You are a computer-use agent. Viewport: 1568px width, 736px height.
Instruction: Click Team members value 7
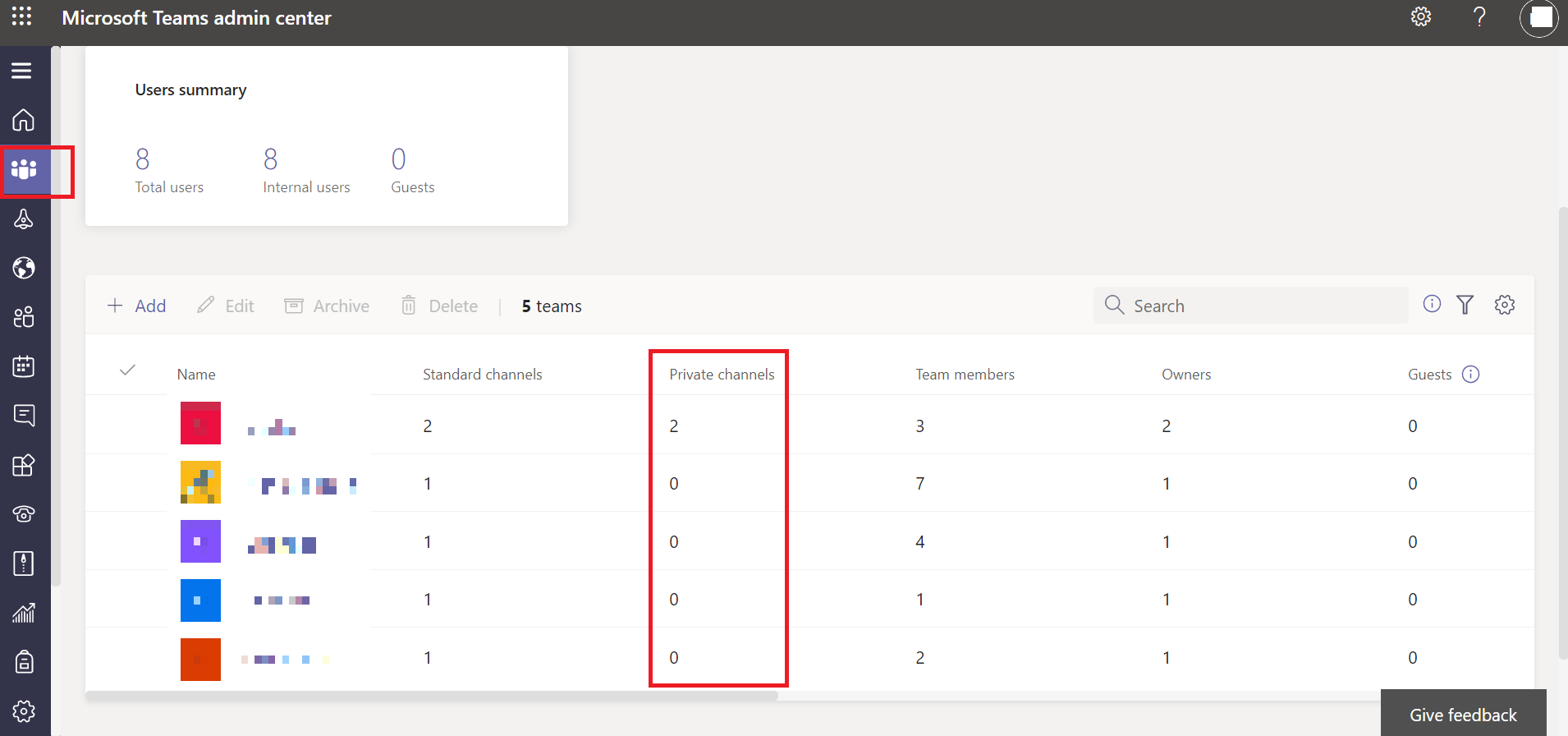[x=920, y=484]
